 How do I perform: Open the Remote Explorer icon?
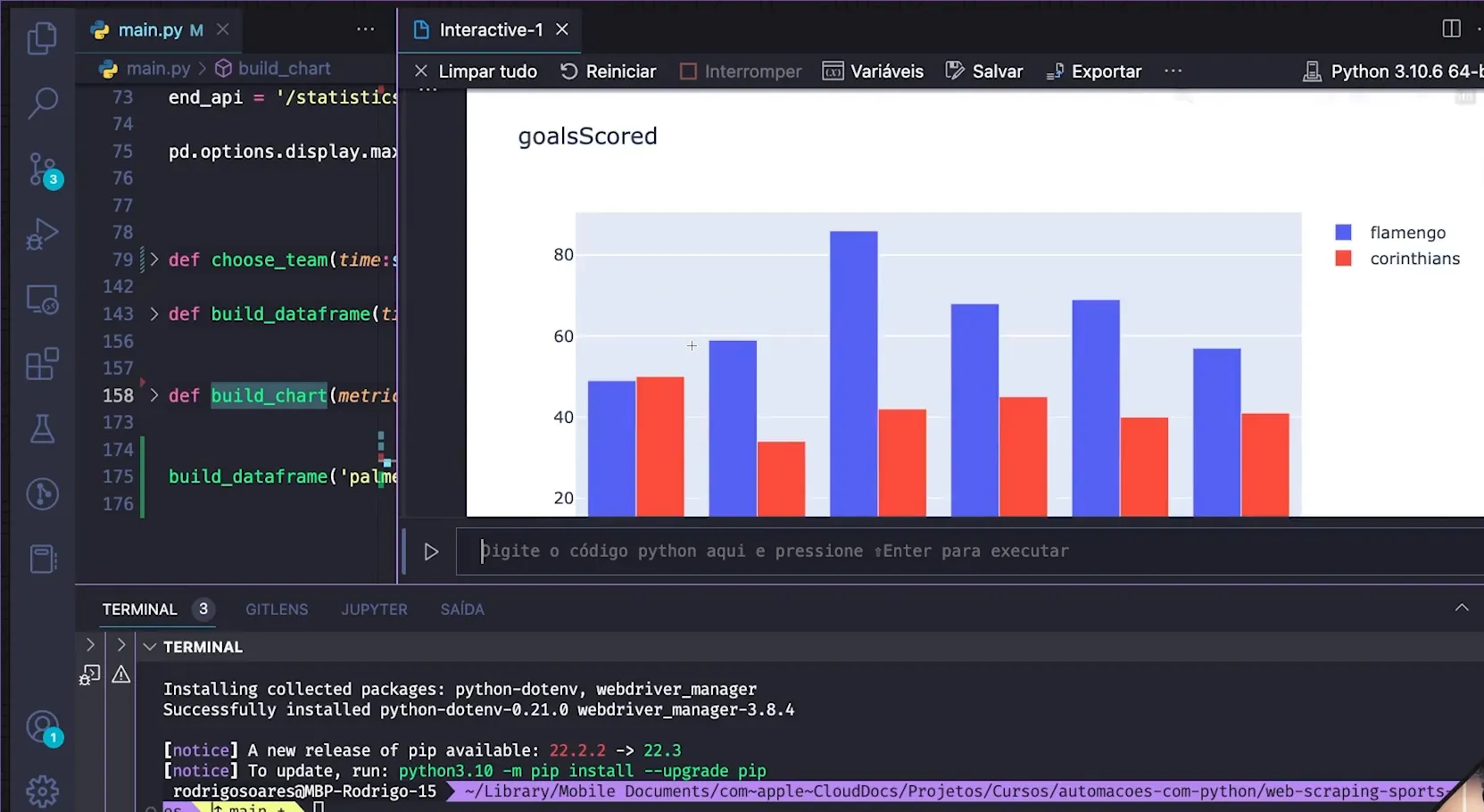click(x=42, y=299)
